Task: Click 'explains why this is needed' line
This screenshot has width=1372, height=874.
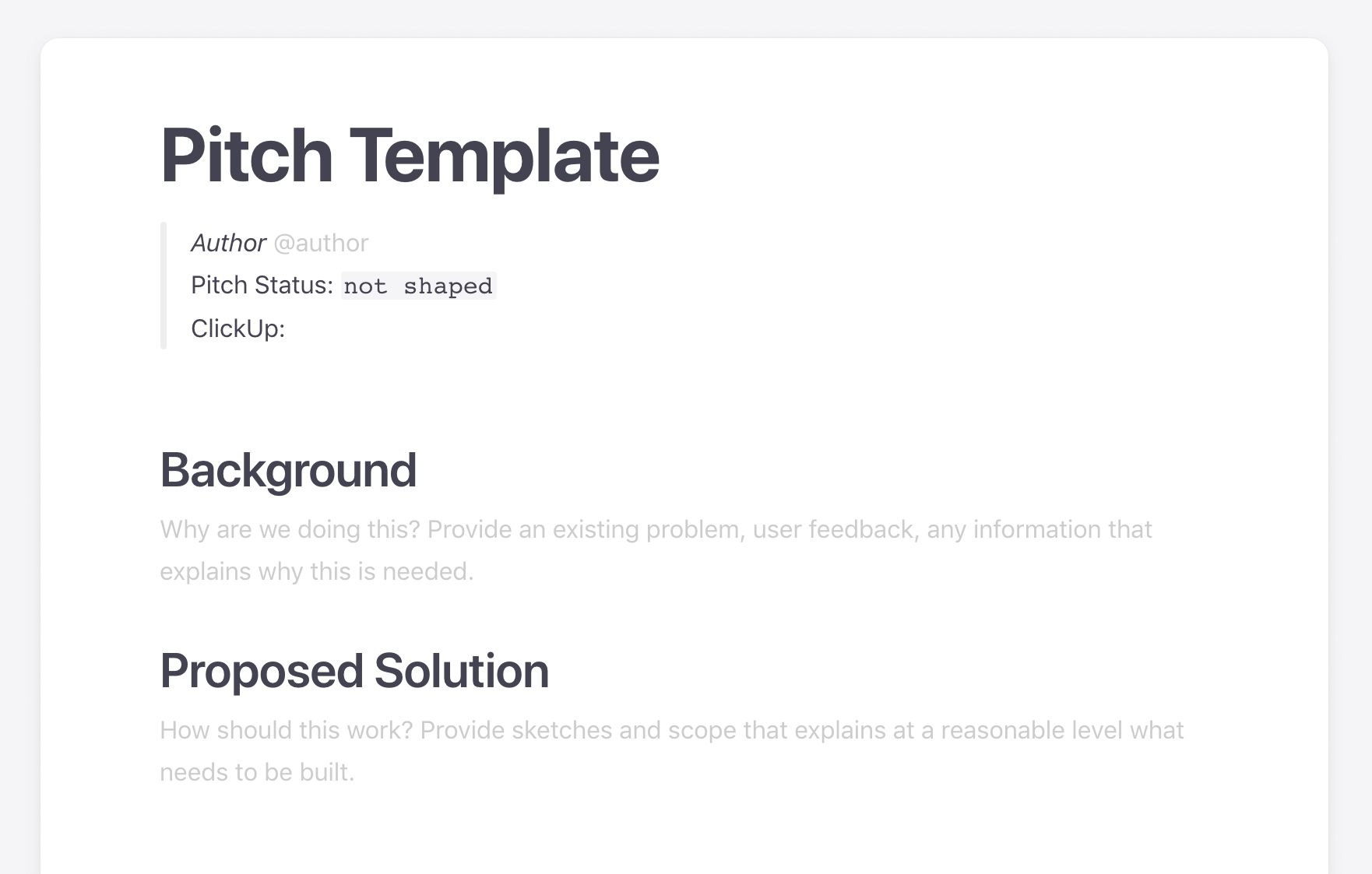Action: click(x=317, y=571)
